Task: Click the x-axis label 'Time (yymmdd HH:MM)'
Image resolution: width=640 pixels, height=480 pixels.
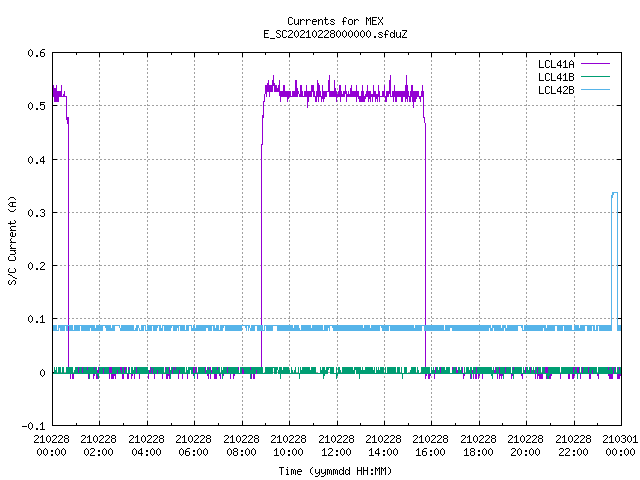Action: (335, 471)
